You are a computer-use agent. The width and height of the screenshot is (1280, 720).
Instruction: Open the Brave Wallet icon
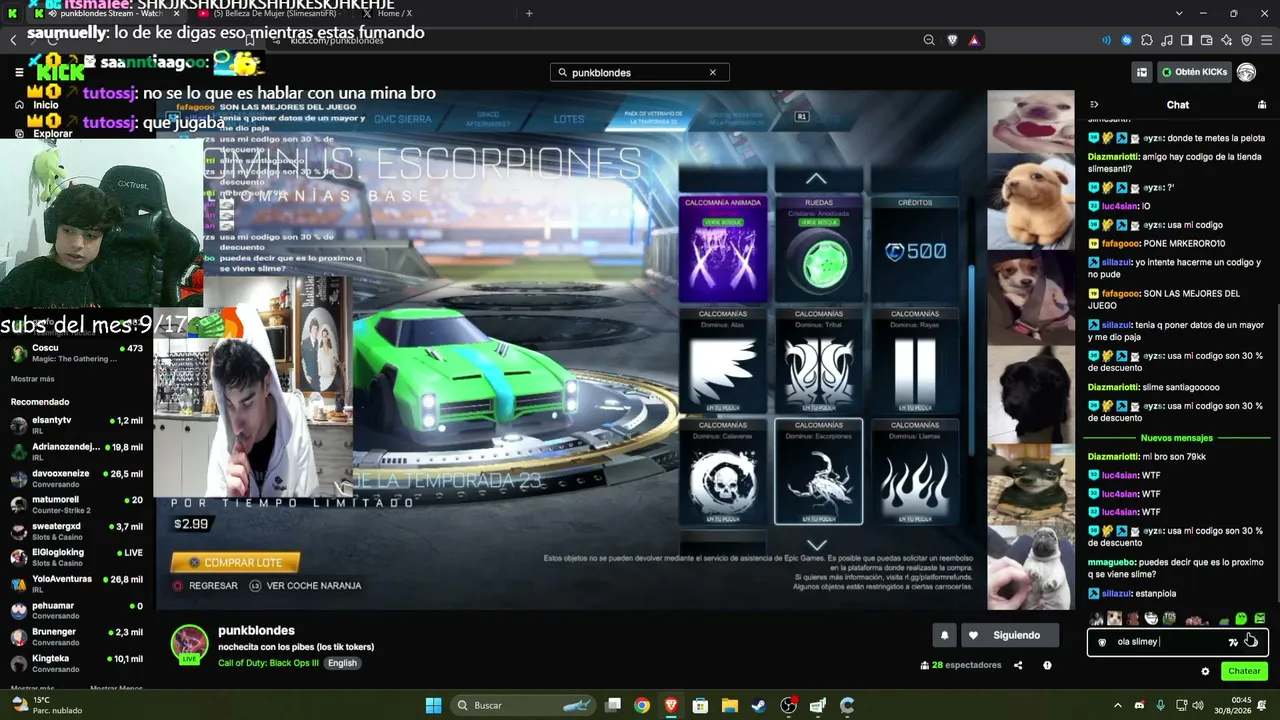[x=1206, y=40]
